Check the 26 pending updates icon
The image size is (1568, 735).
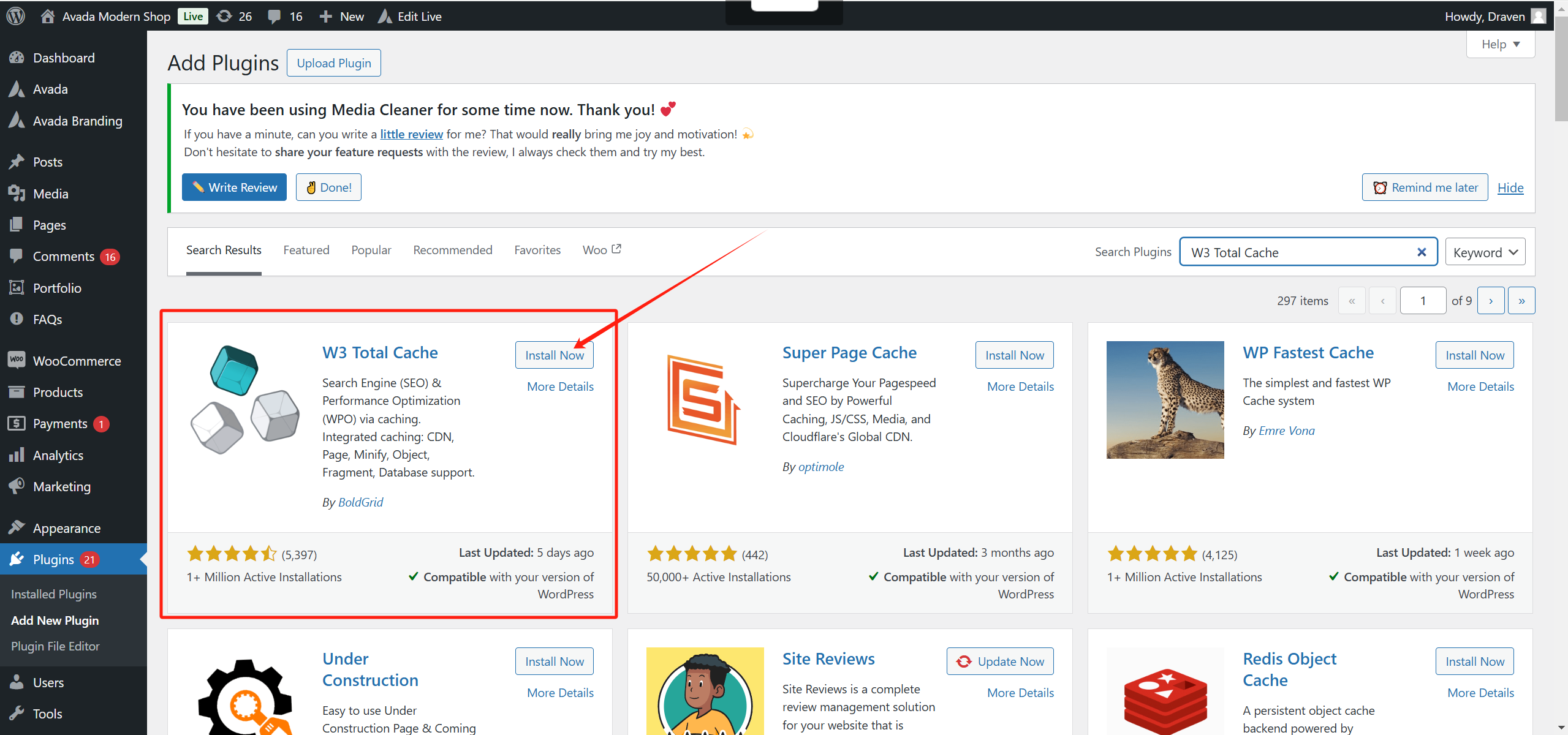[224, 16]
